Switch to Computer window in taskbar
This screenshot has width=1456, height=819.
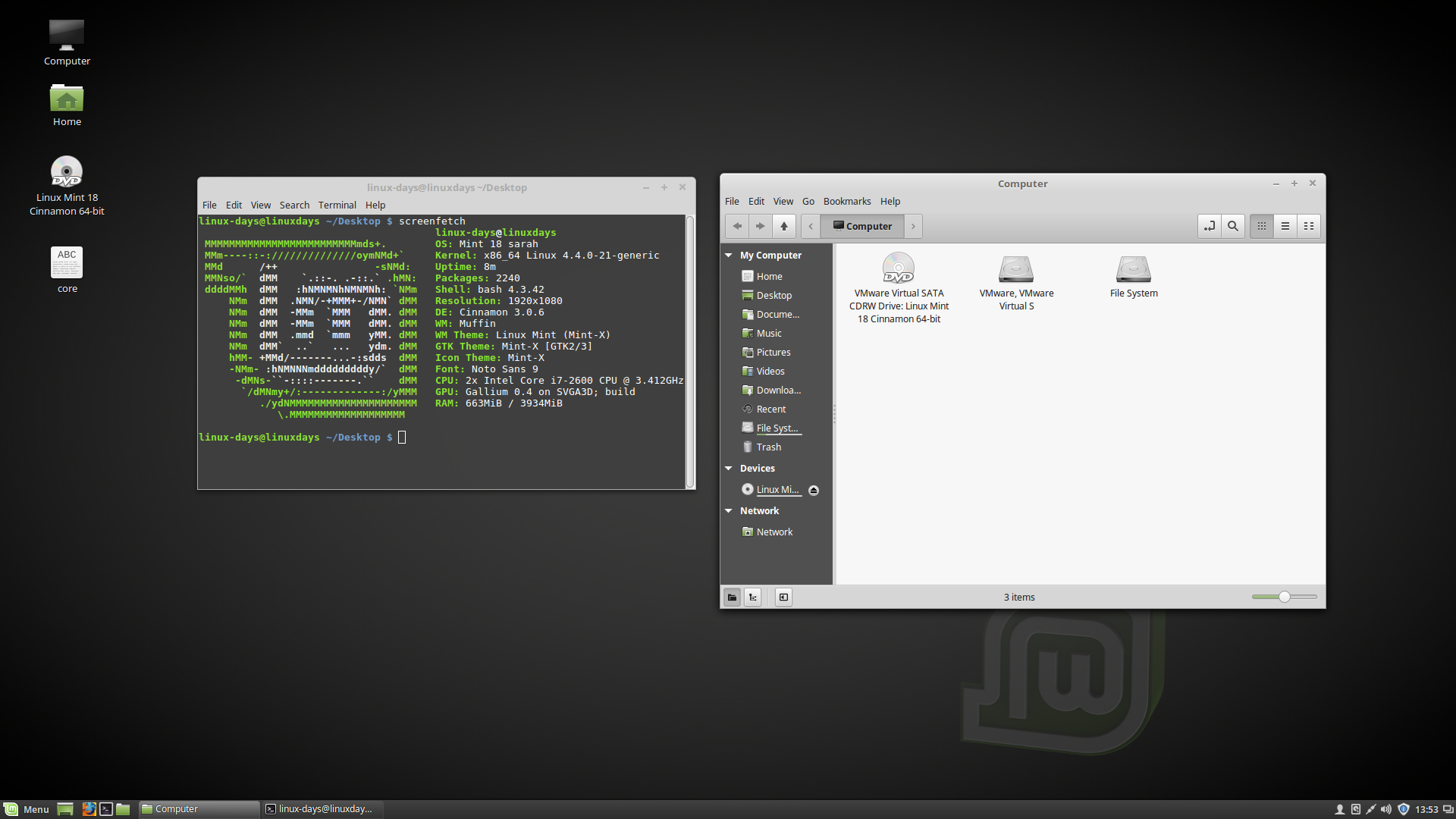[x=199, y=809]
